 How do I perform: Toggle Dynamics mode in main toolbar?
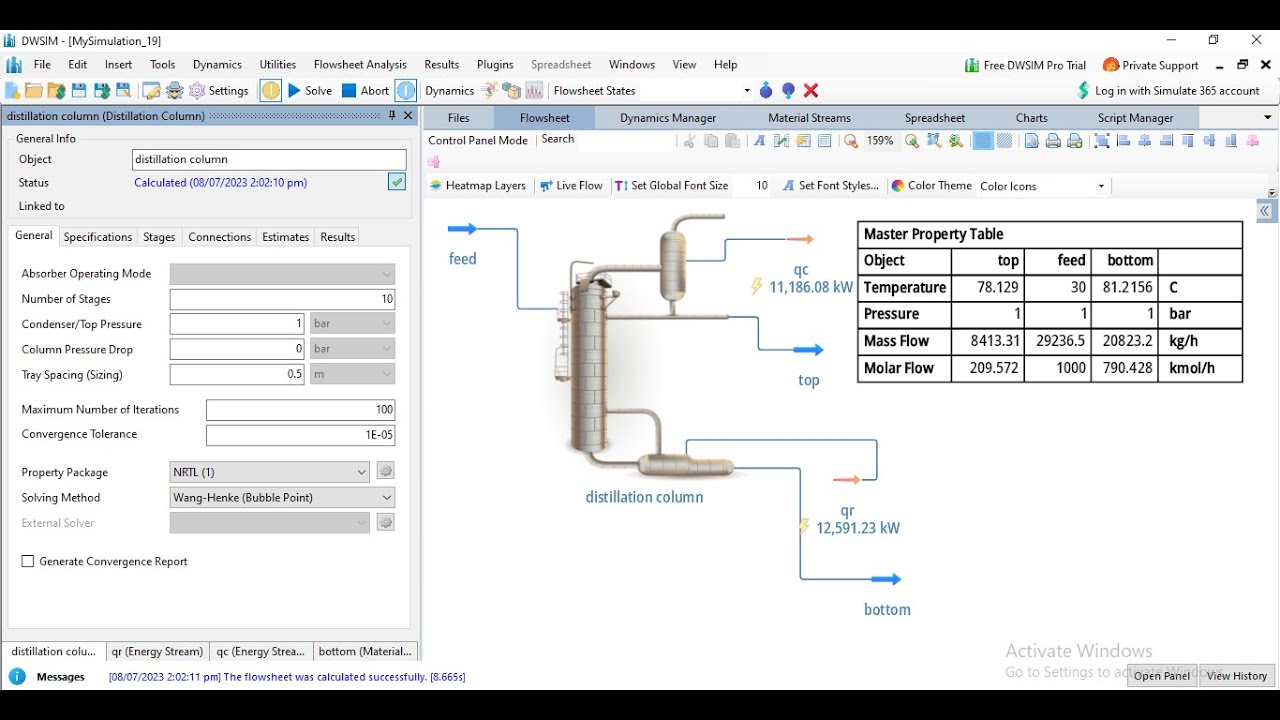click(449, 91)
